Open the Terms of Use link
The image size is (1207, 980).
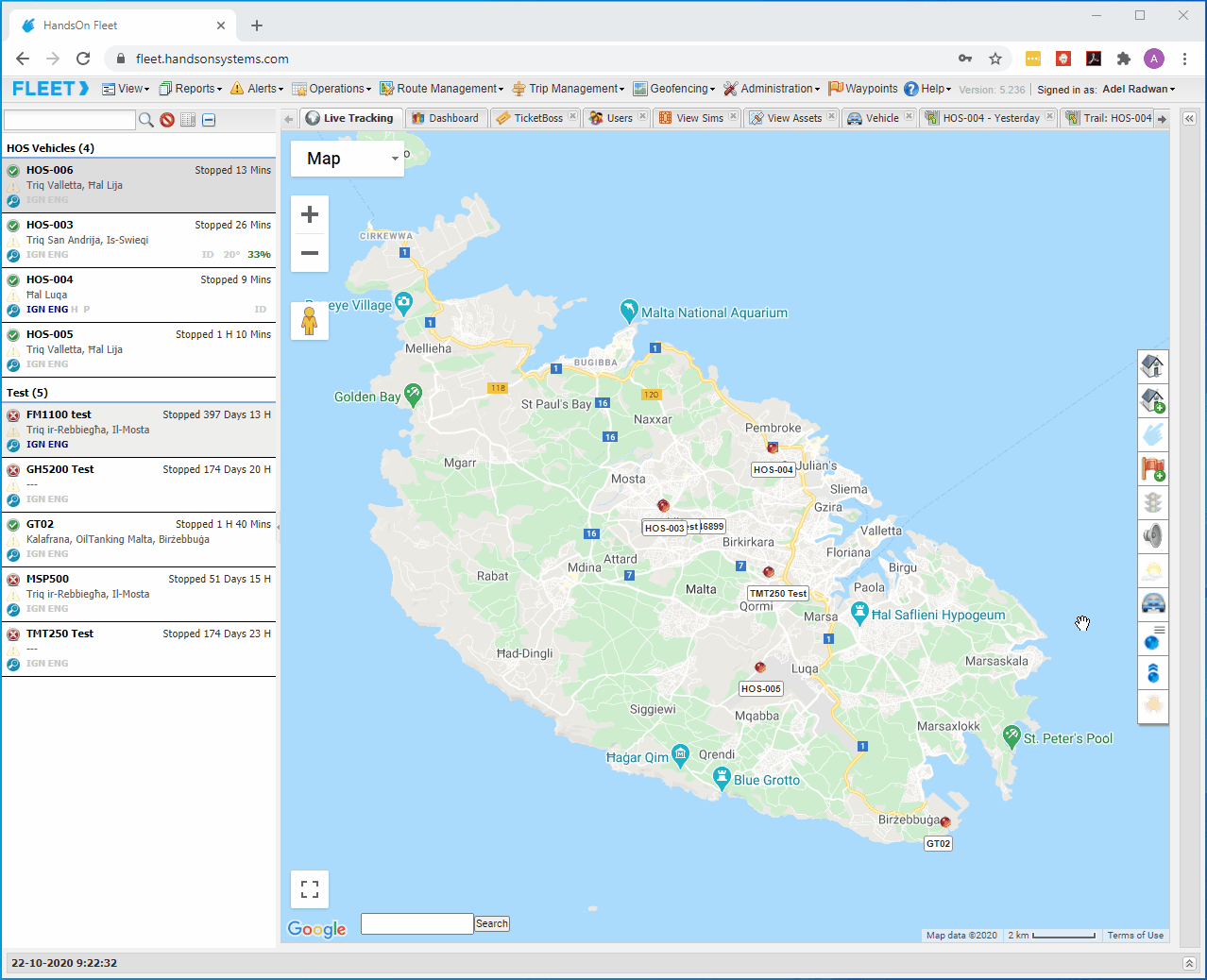click(1135, 936)
